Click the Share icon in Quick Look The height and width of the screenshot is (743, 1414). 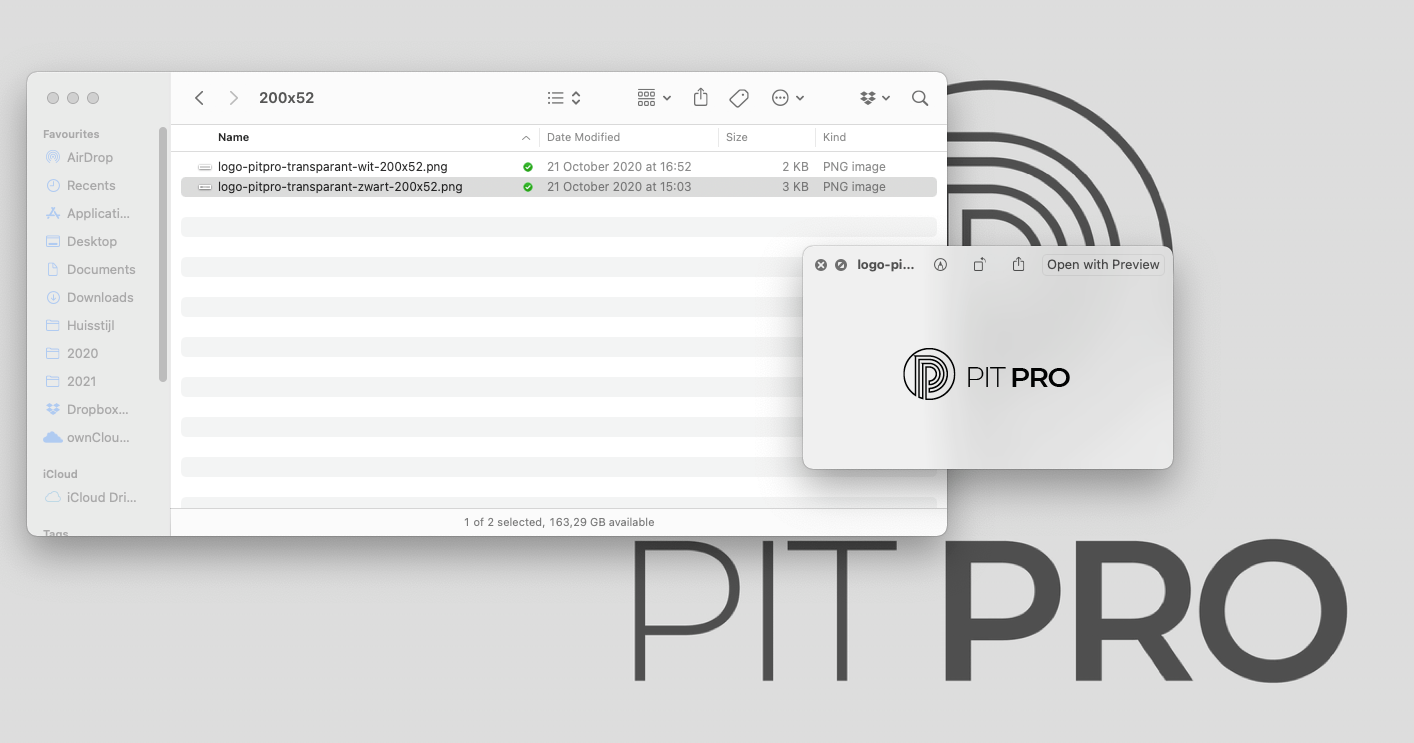coord(1018,264)
